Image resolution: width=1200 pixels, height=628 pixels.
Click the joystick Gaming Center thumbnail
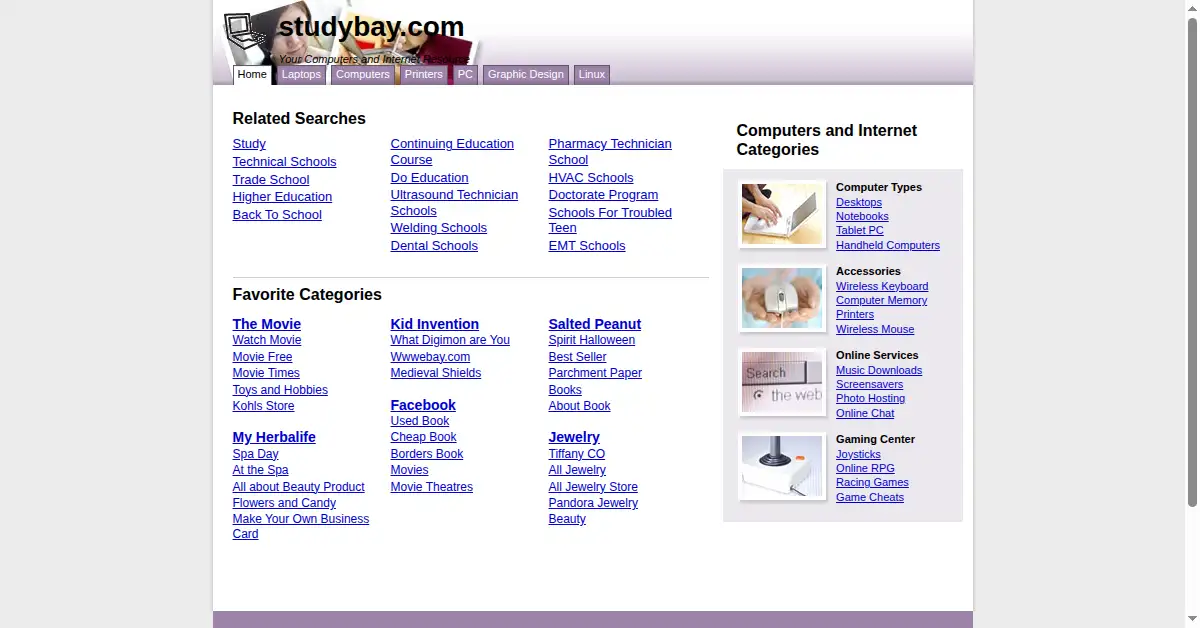pos(782,466)
